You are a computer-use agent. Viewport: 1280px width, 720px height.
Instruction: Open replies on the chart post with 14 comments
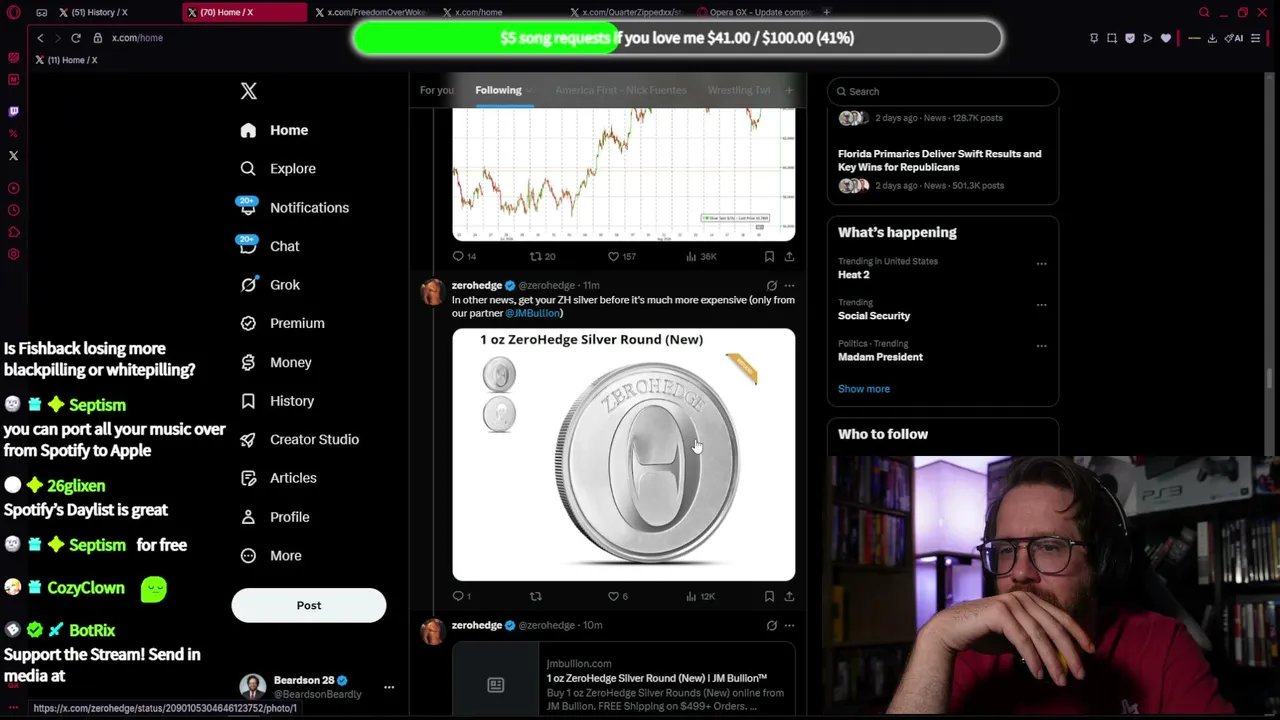(464, 256)
